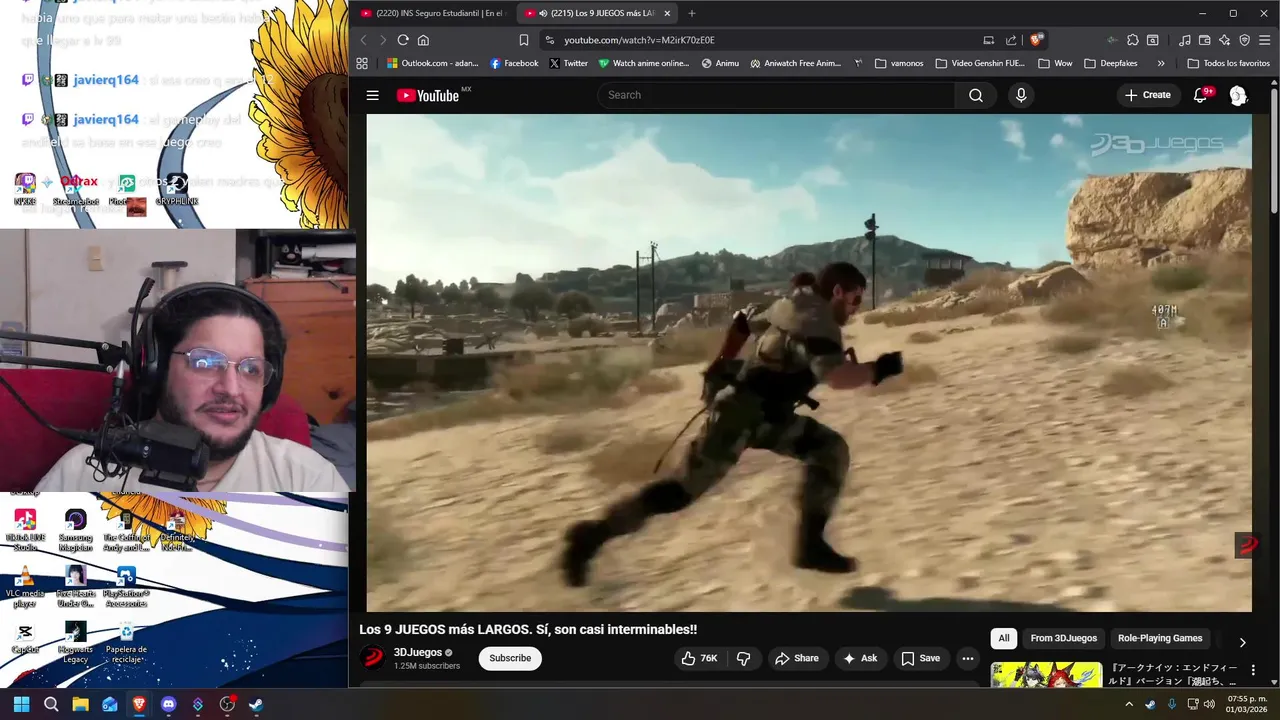Open the YouTube guide hamburger menu
The image size is (1280, 720).
click(x=372, y=95)
